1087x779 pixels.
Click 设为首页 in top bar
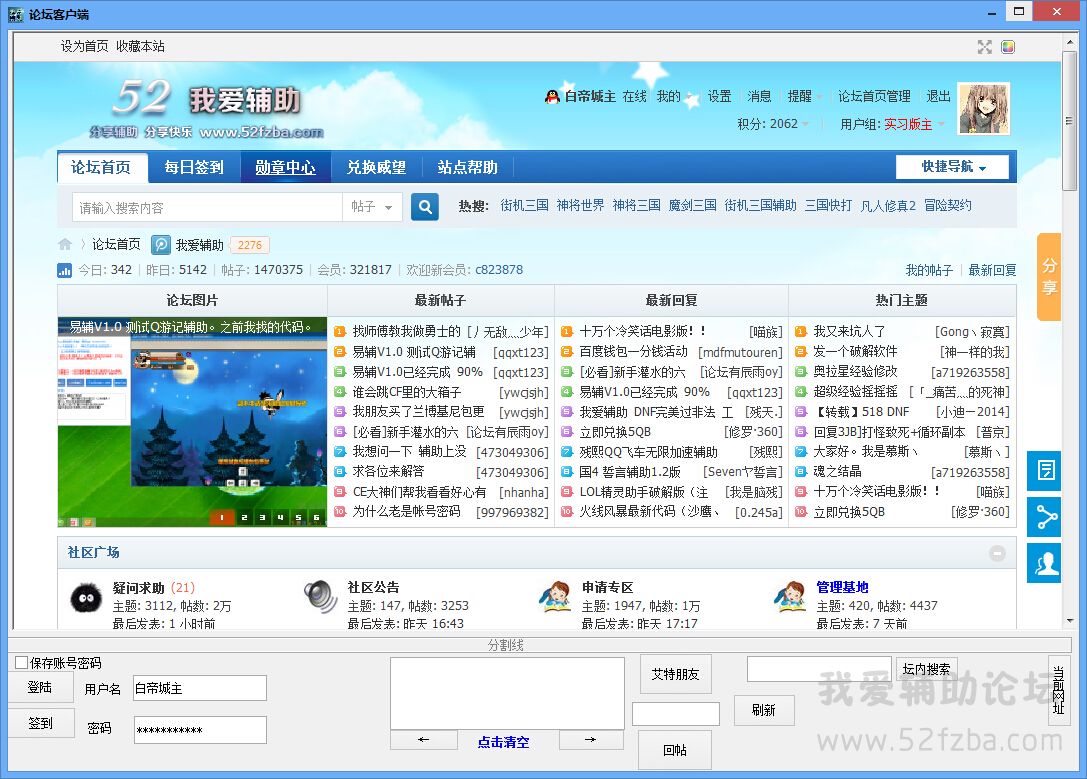click(x=85, y=46)
